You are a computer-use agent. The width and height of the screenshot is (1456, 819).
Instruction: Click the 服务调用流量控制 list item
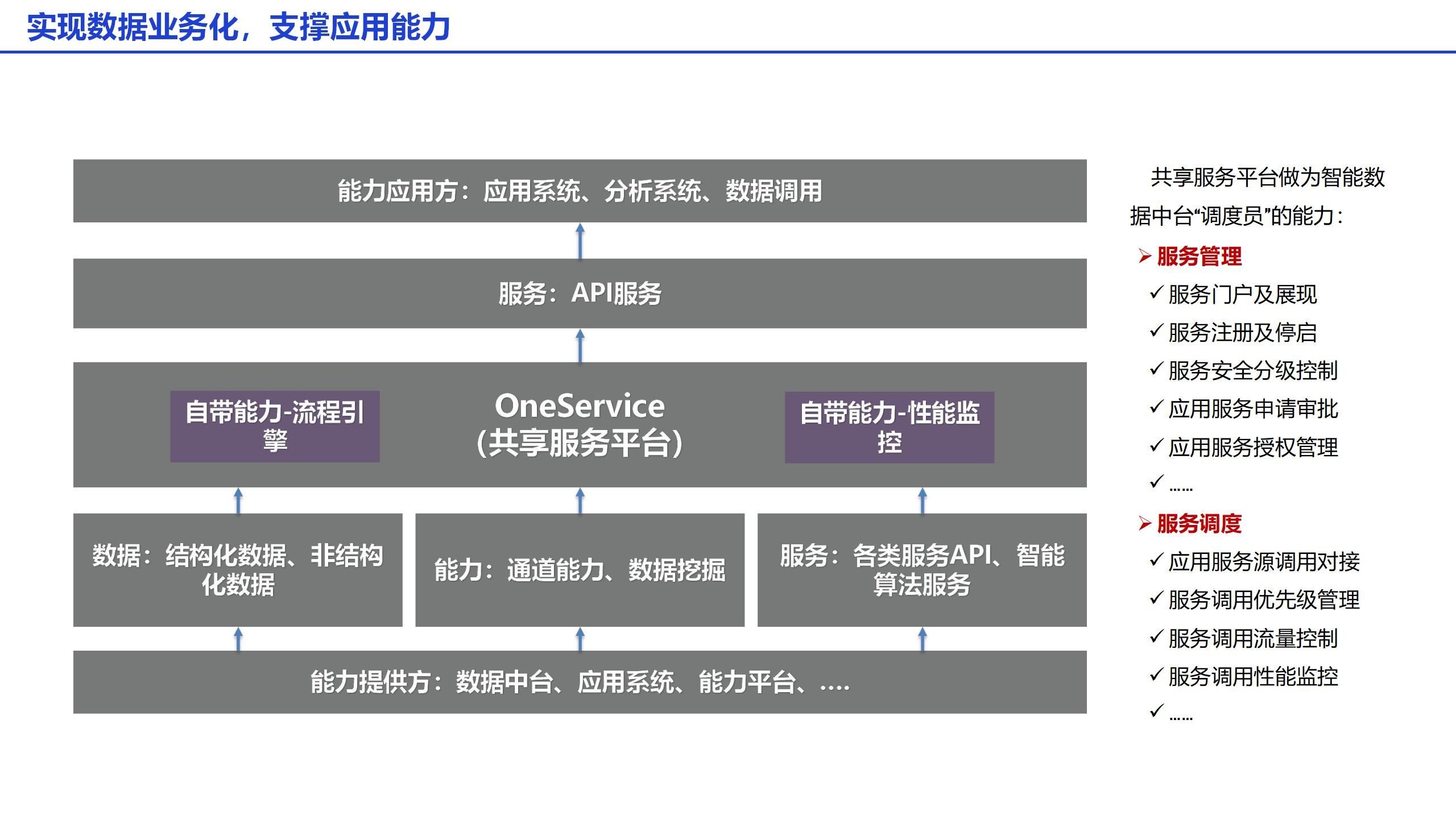pos(1252,639)
